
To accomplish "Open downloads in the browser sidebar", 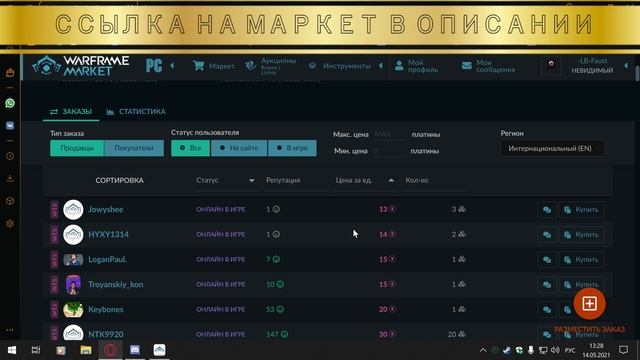I will point(10,178).
